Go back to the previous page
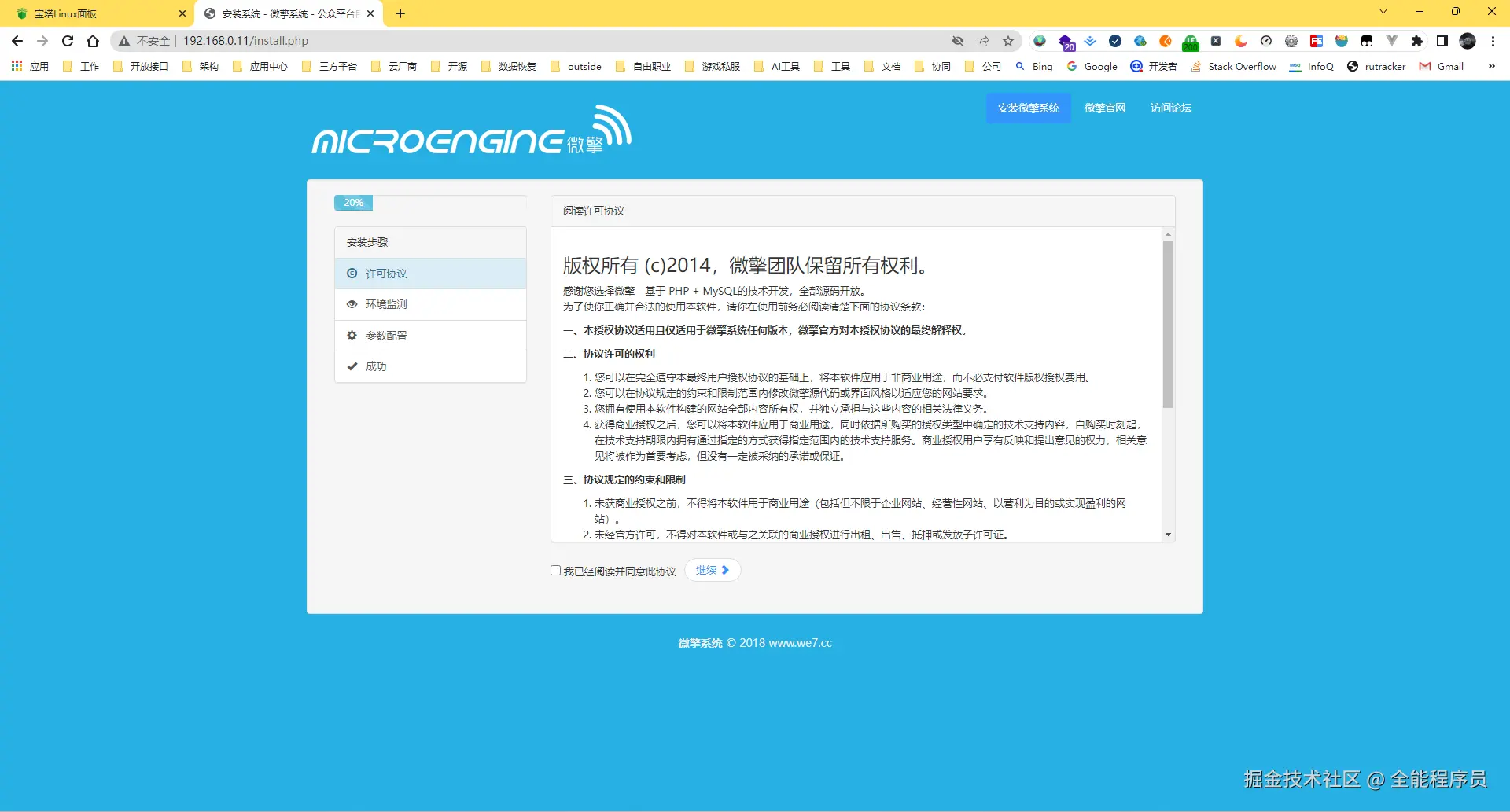This screenshot has width=1510, height=812. [17, 41]
